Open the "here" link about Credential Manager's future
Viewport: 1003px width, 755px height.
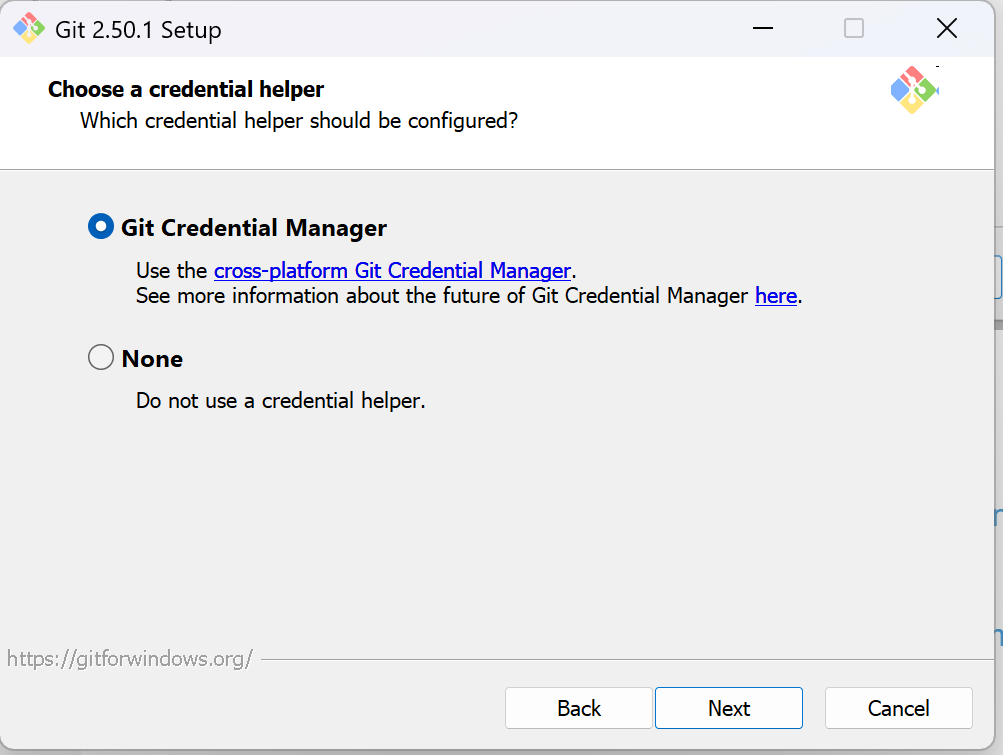tap(776, 296)
